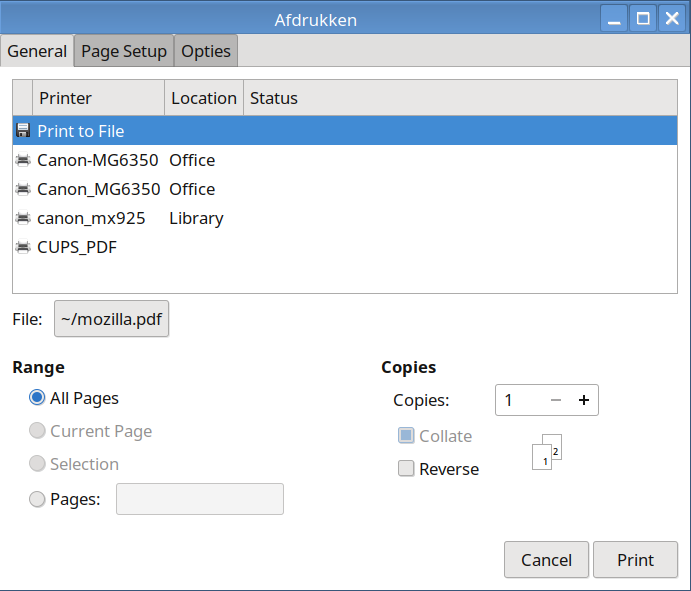Image resolution: width=691 pixels, height=591 pixels.
Task: Select the Pages range radio button
Action: click(37, 499)
